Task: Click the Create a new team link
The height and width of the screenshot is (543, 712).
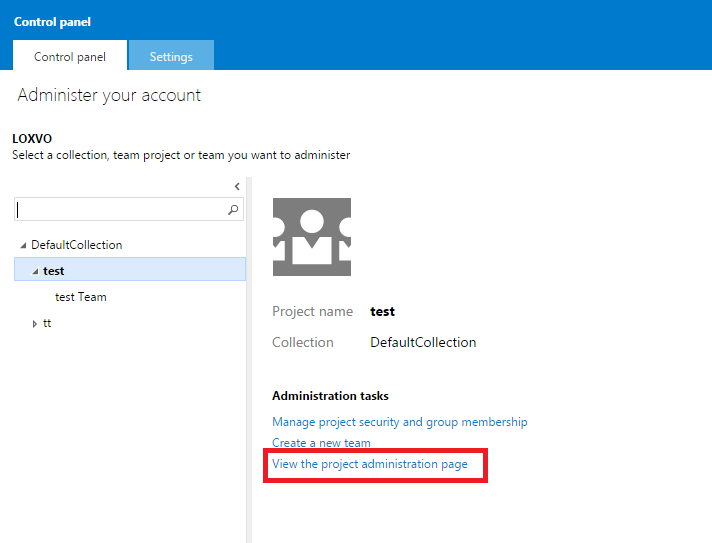Action: (x=321, y=443)
